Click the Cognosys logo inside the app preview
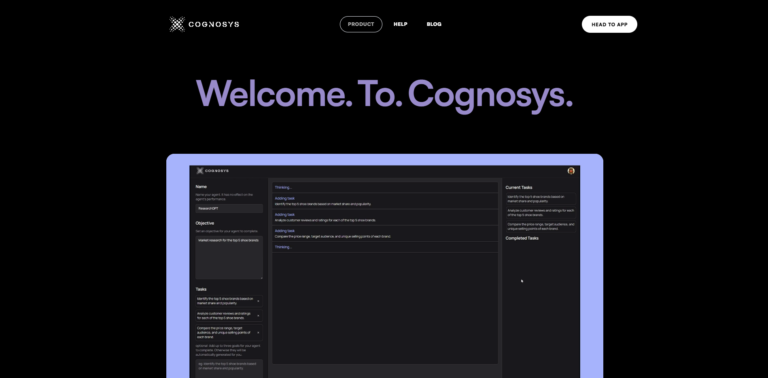Viewport: 768px width, 378px height. pyautogui.click(x=213, y=171)
